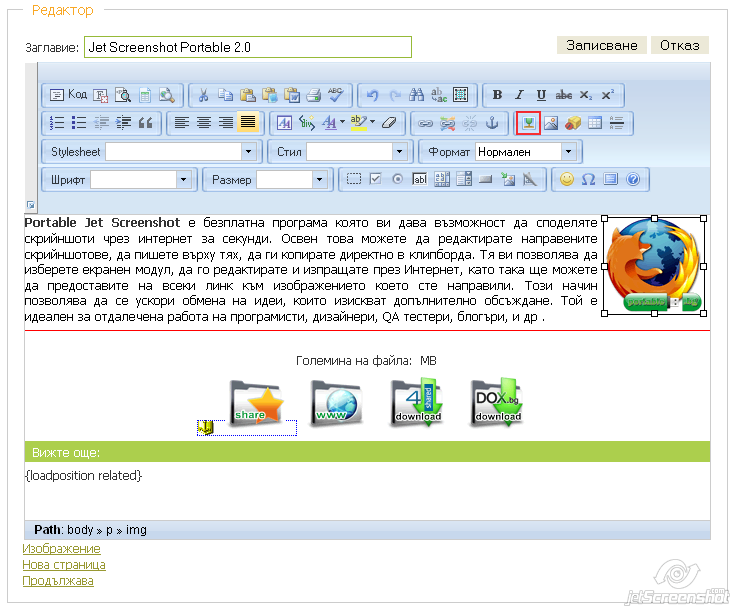The image size is (735, 611).
Task: Insert Flash object icon
Action: tap(573, 123)
